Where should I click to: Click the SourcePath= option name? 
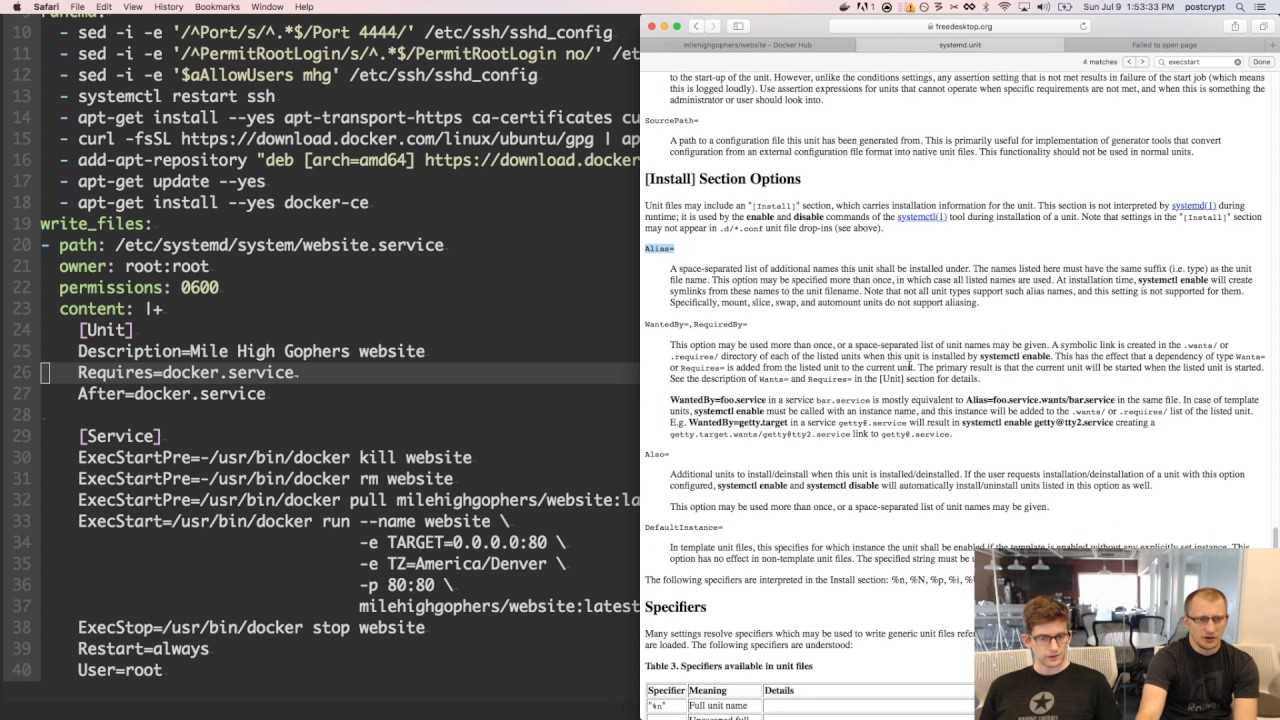671,121
